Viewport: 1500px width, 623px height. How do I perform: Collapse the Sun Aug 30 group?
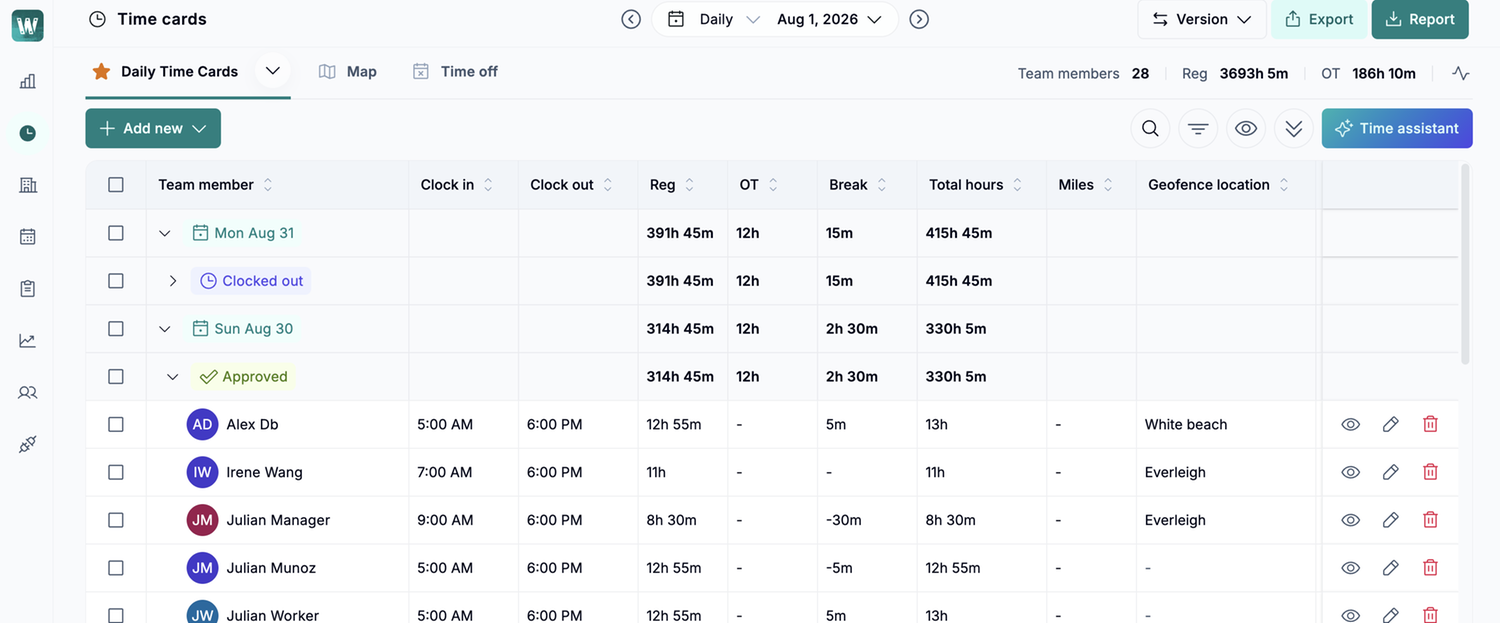tap(165, 329)
